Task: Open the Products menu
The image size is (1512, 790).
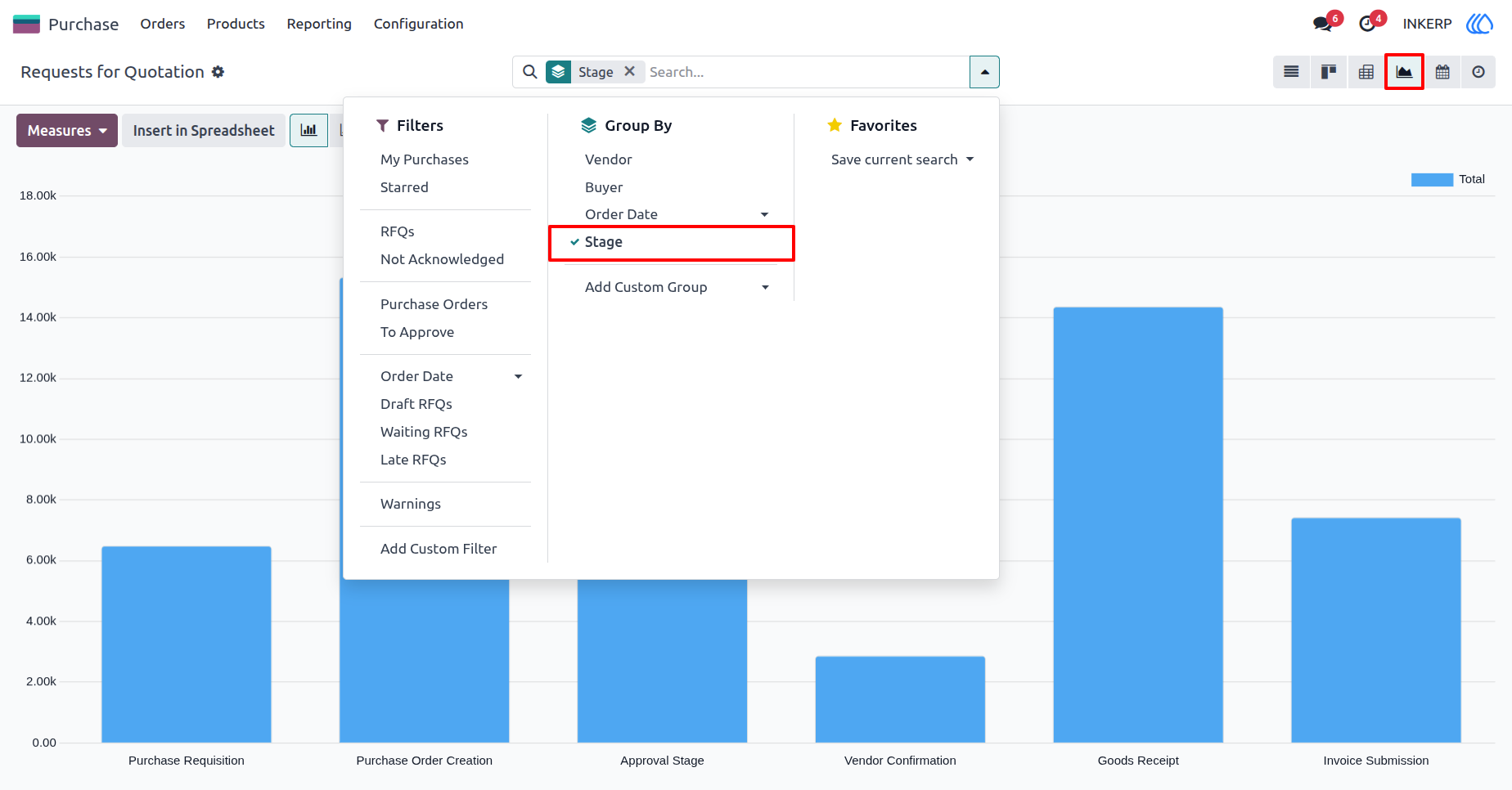Action: (236, 24)
